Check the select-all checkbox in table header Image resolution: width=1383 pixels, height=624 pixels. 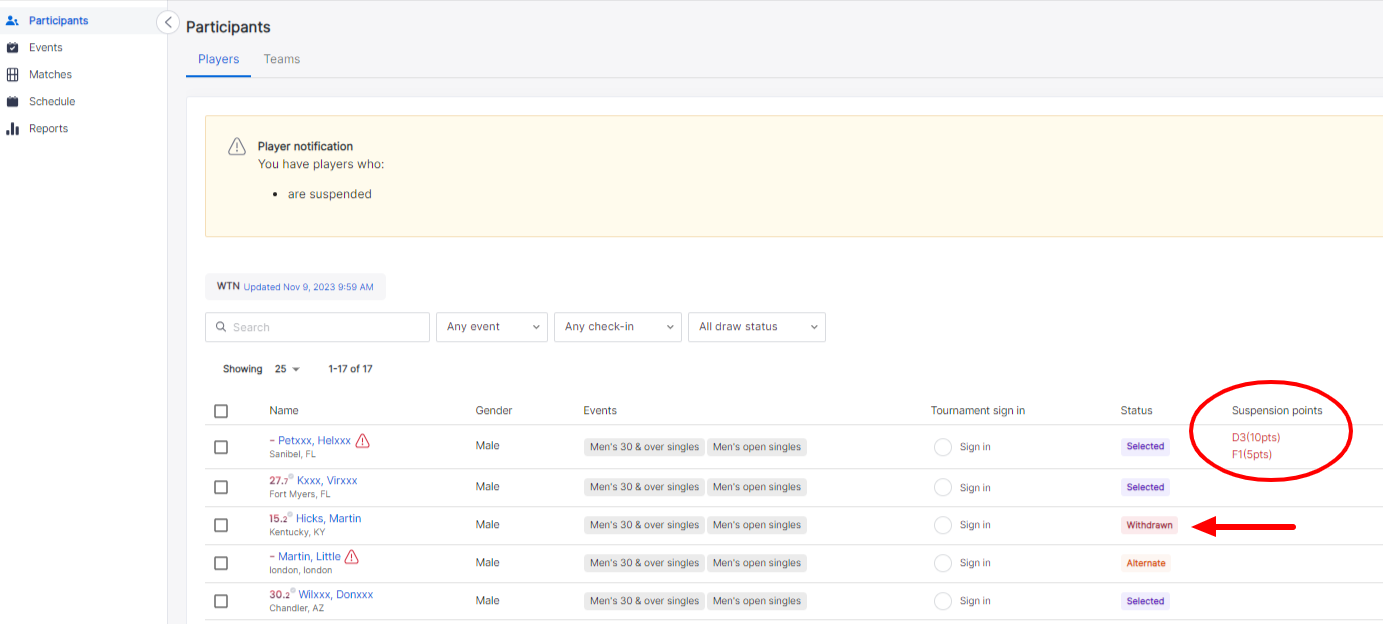pos(221,410)
